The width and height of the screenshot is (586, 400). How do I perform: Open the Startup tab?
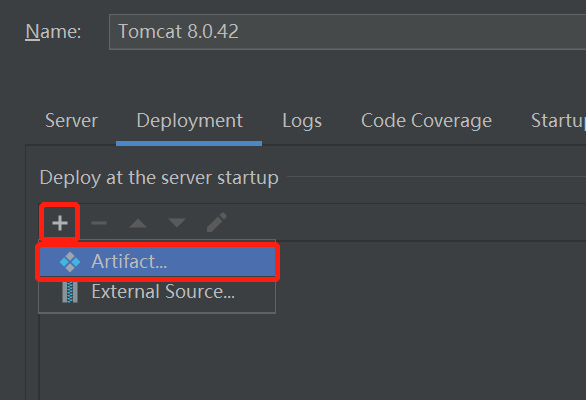pos(558,121)
